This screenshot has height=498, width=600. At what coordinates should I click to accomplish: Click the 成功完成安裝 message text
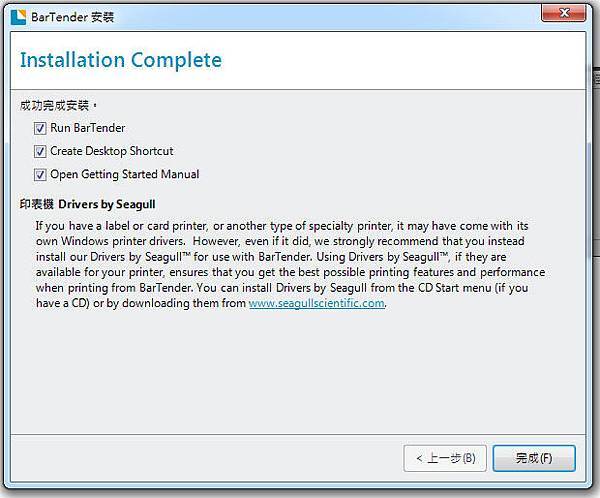(x=58, y=105)
